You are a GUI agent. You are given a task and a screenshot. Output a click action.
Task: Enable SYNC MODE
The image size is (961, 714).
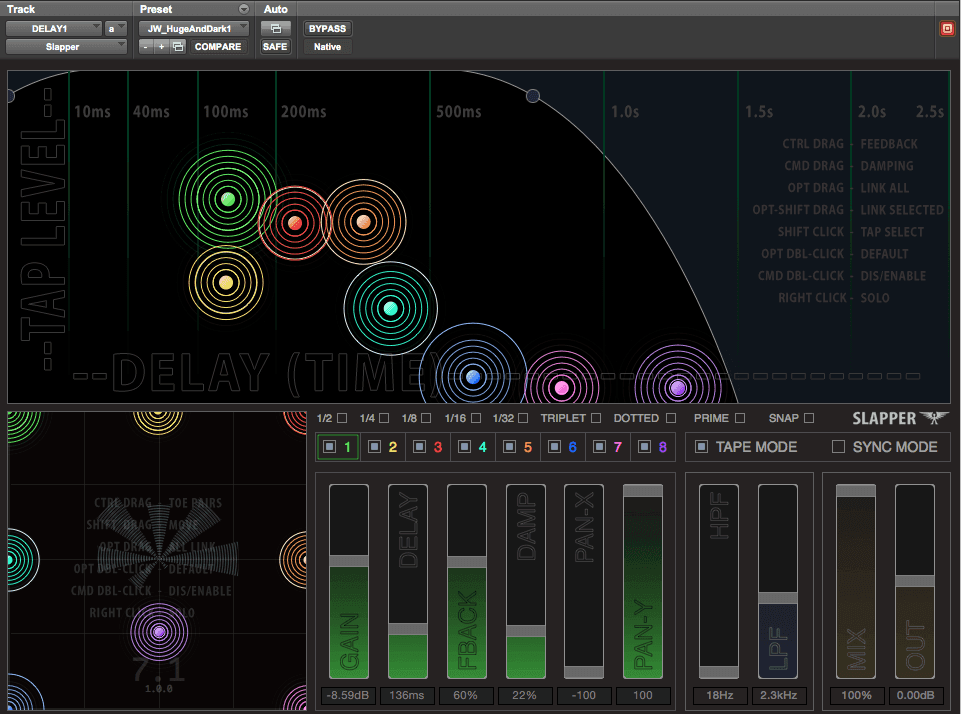point(840,447)
